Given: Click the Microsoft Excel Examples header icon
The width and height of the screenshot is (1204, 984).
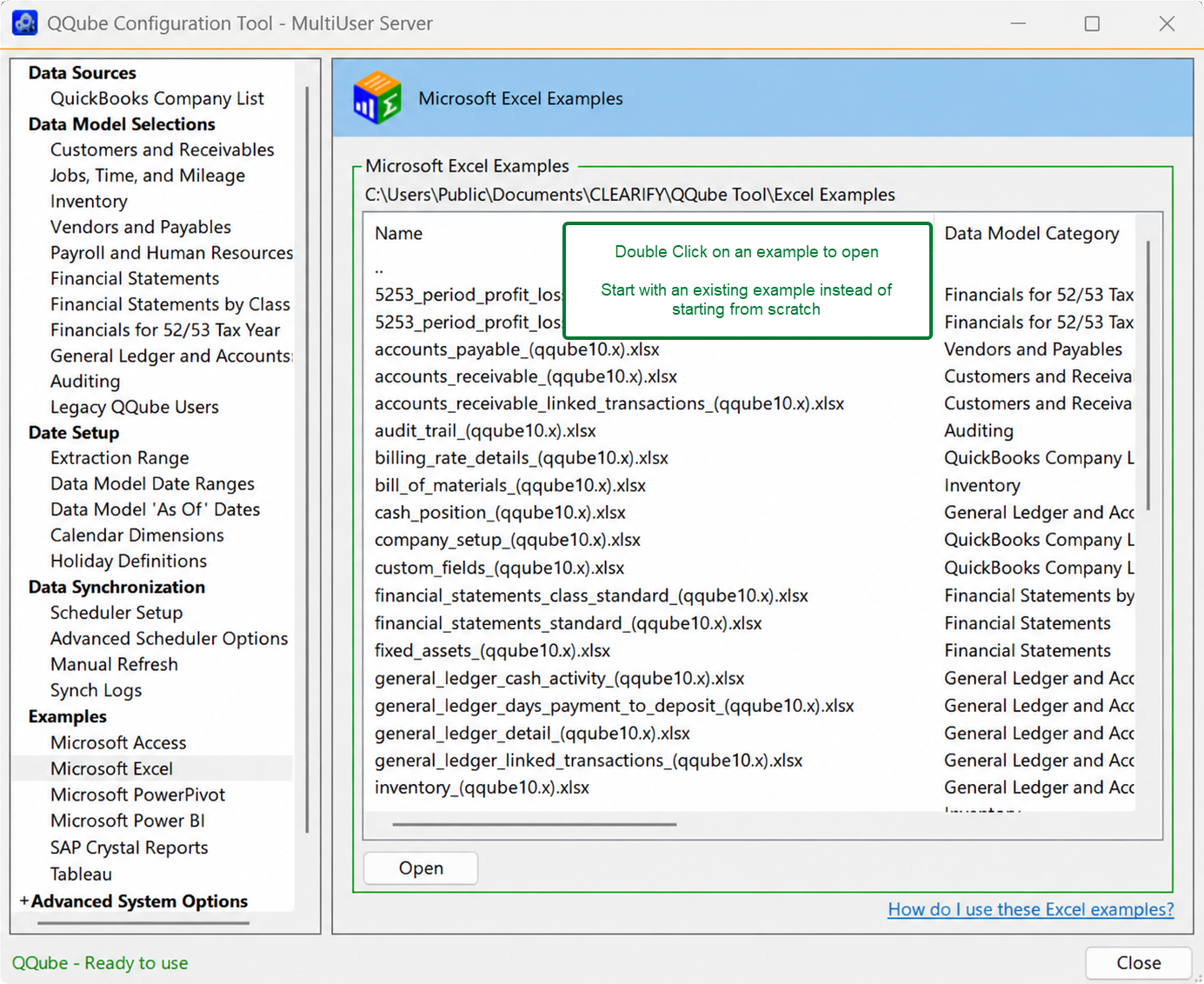Looking at the screenshot, I should click(376, 98).
